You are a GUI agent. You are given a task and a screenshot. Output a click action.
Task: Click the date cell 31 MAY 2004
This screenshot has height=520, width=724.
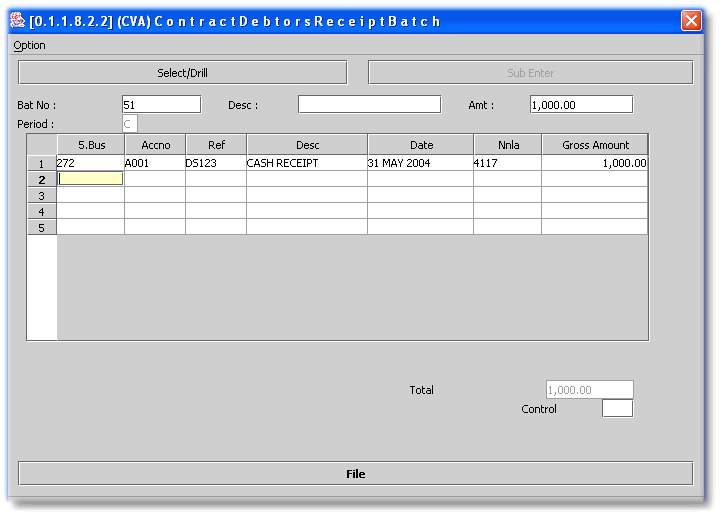(420, 163)
